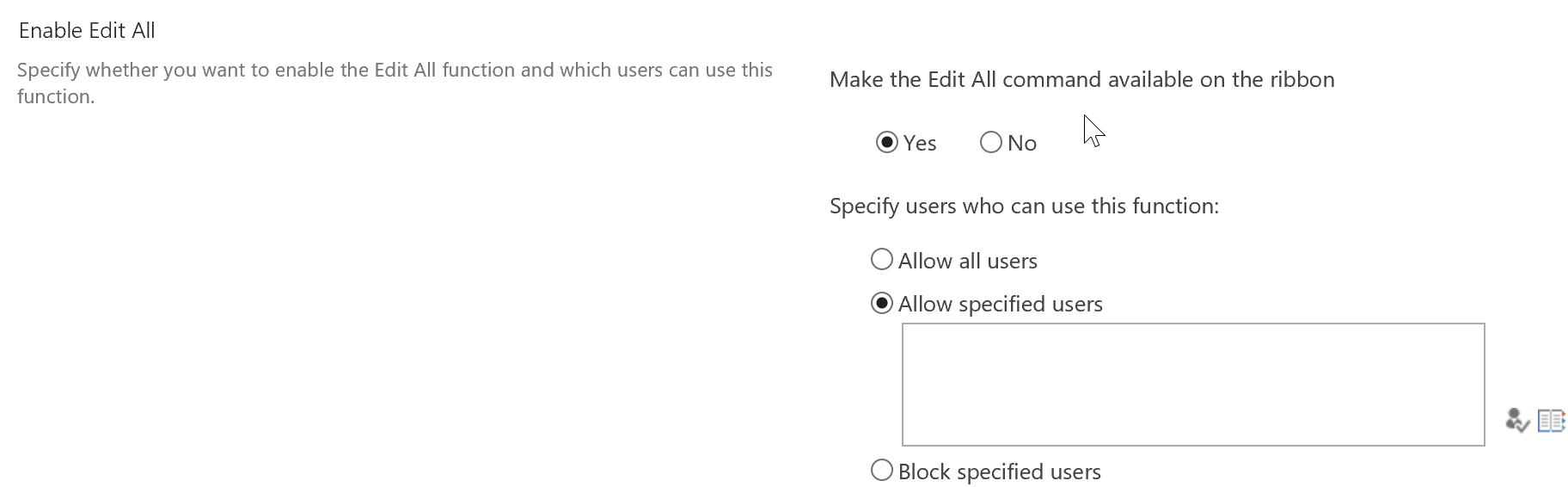Click the Check Names icon
1568x487 pixels.
[1517, 421]
